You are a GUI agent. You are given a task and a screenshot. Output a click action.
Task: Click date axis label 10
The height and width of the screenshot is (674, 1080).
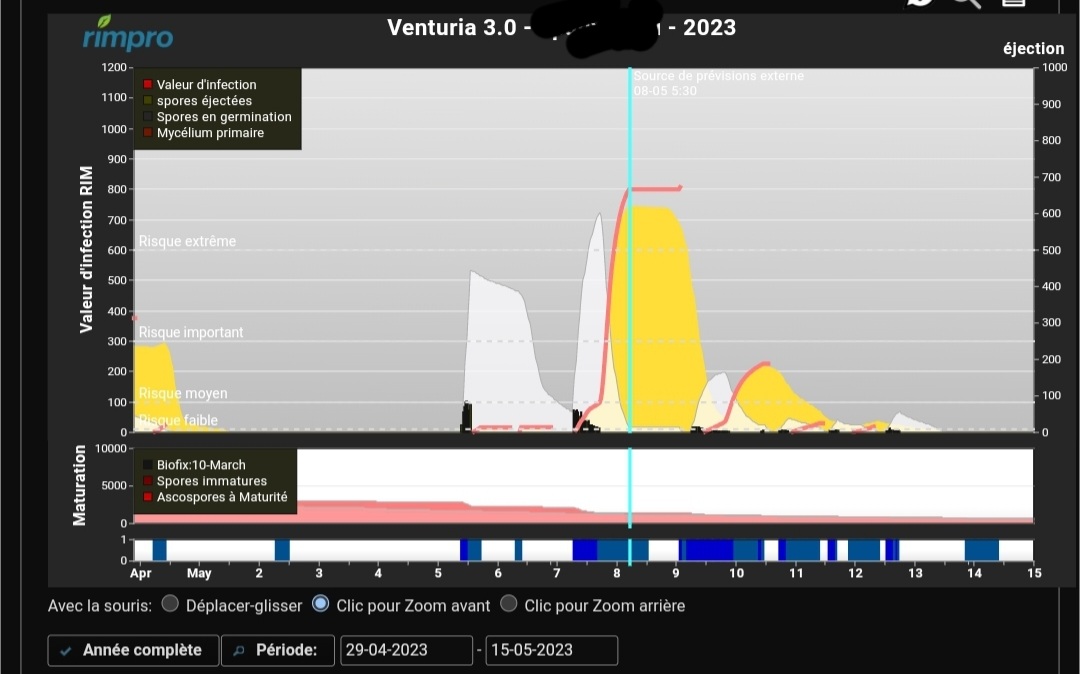click(x=736, y=573)
